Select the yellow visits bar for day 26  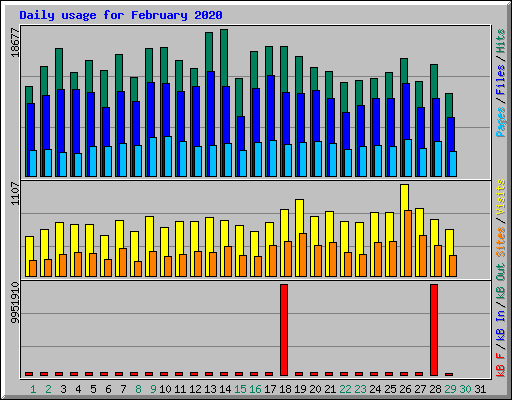point(404,197)
